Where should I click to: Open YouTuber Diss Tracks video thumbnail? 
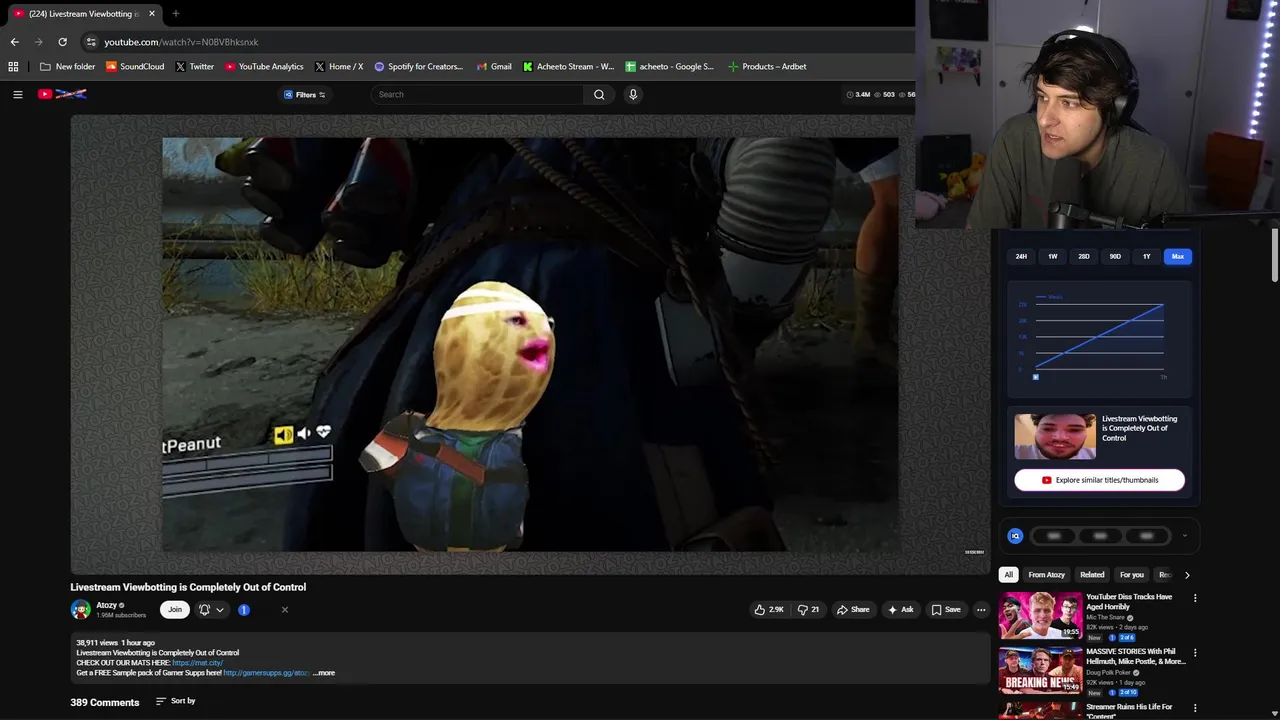1040,616
